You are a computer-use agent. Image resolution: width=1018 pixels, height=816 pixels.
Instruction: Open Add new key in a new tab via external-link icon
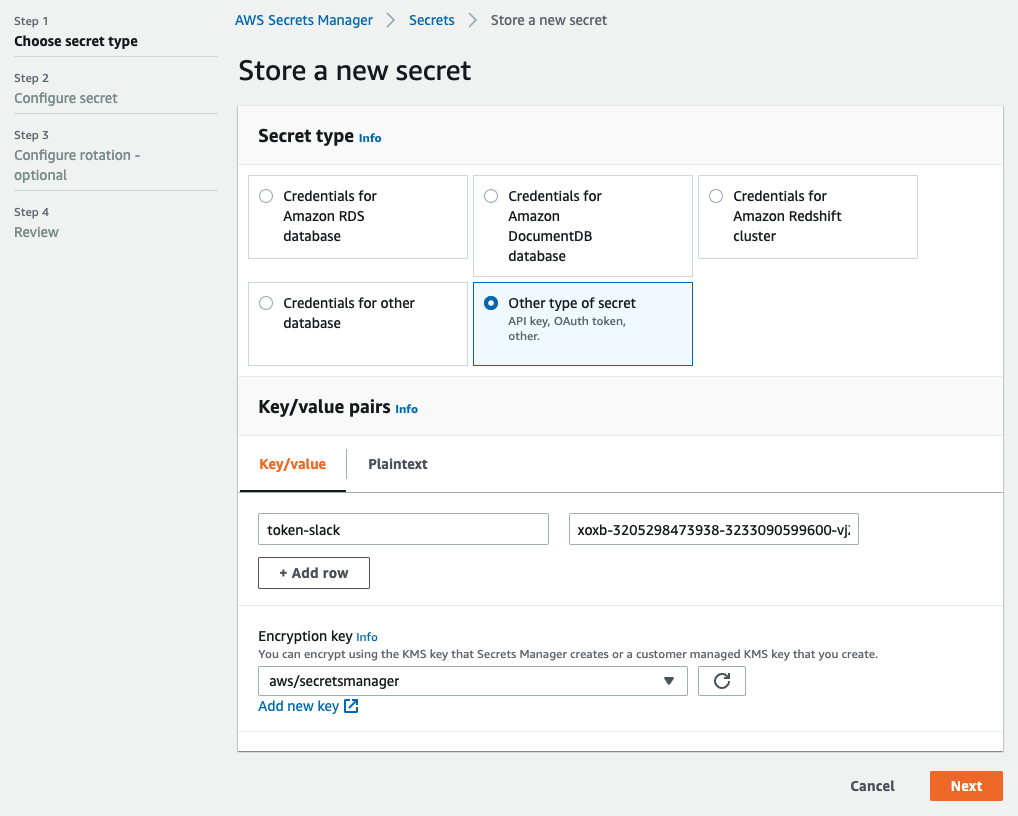click(x=350, y=705)
